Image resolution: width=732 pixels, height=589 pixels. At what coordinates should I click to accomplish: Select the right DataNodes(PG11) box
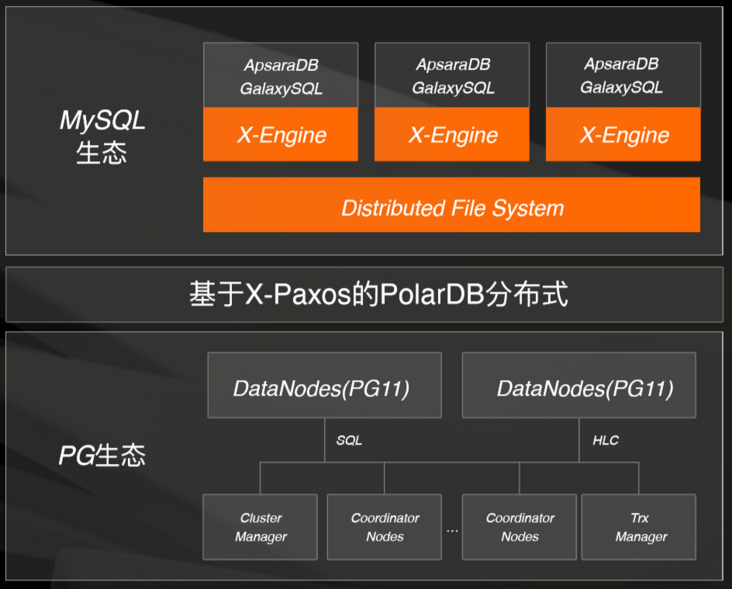[x=579, y=385]
